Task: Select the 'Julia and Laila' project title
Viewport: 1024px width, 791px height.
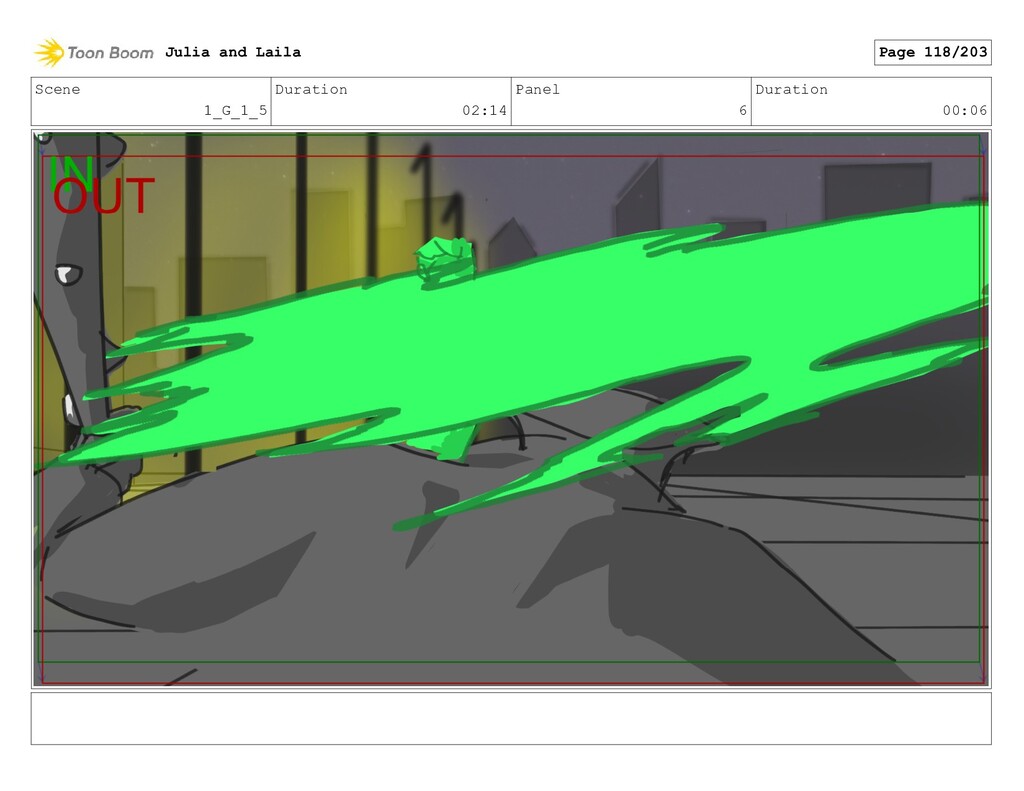Action: (x=233, y=52)
